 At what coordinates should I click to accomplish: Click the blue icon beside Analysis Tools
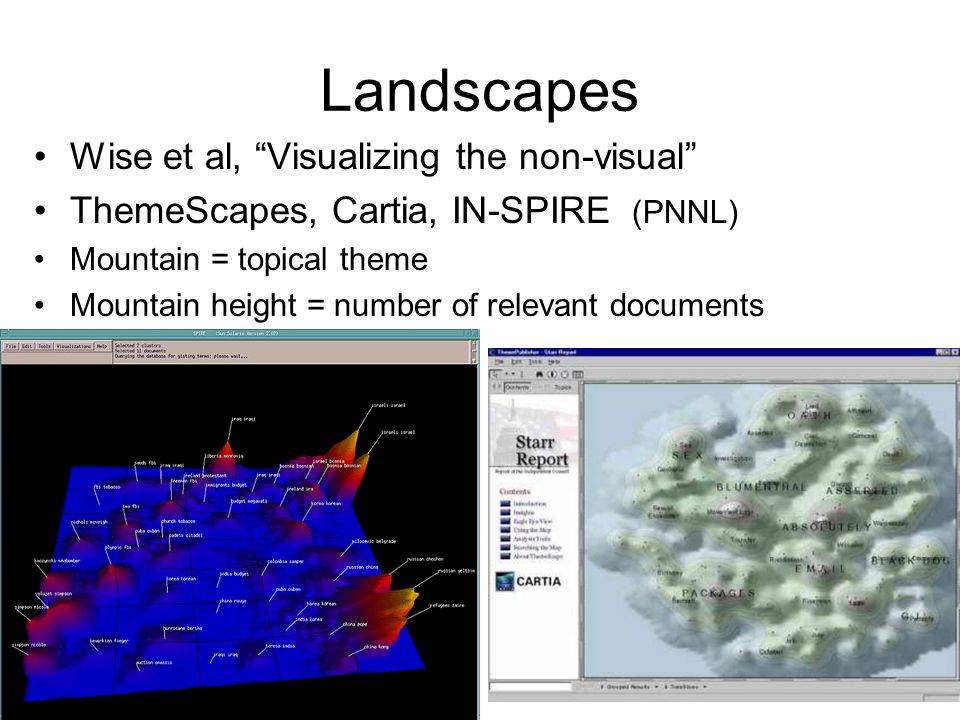point(505,539)
